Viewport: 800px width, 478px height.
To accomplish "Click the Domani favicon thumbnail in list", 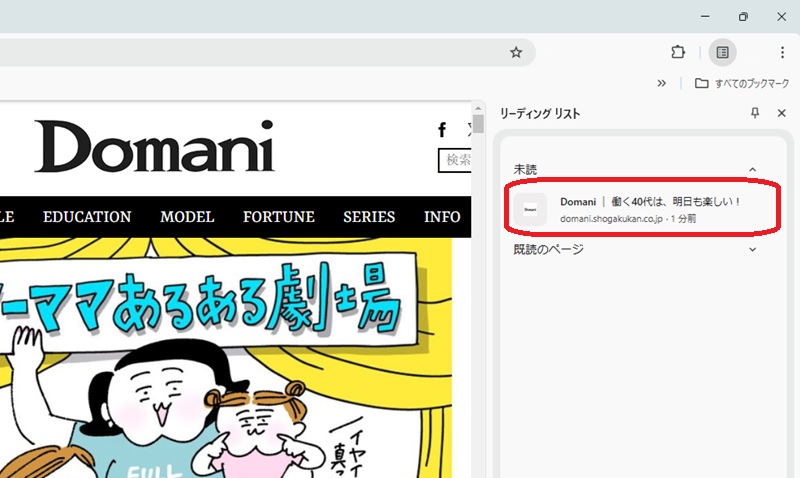I will point(530,209).
